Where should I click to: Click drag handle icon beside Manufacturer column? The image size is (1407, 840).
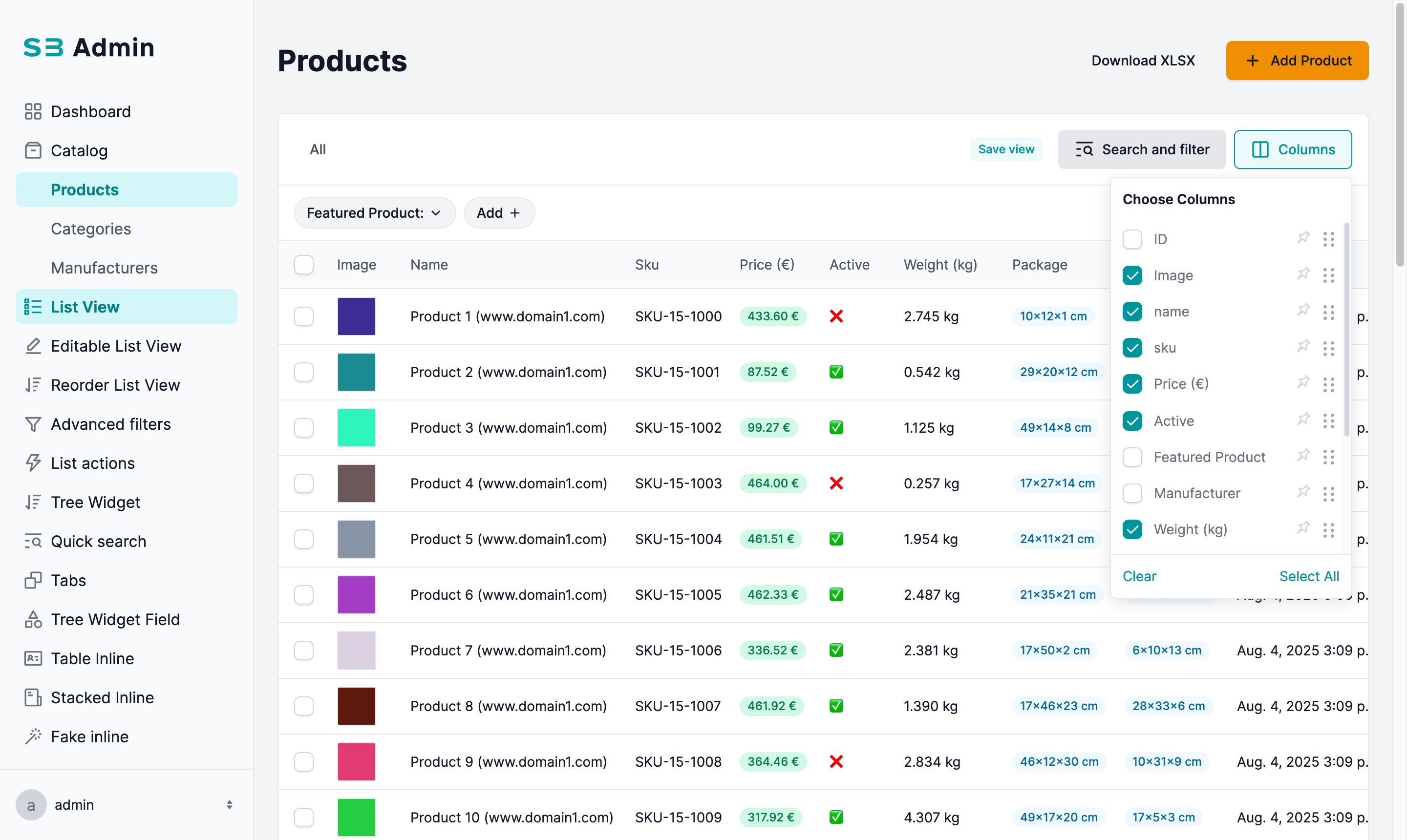[x=1328, y=494]
